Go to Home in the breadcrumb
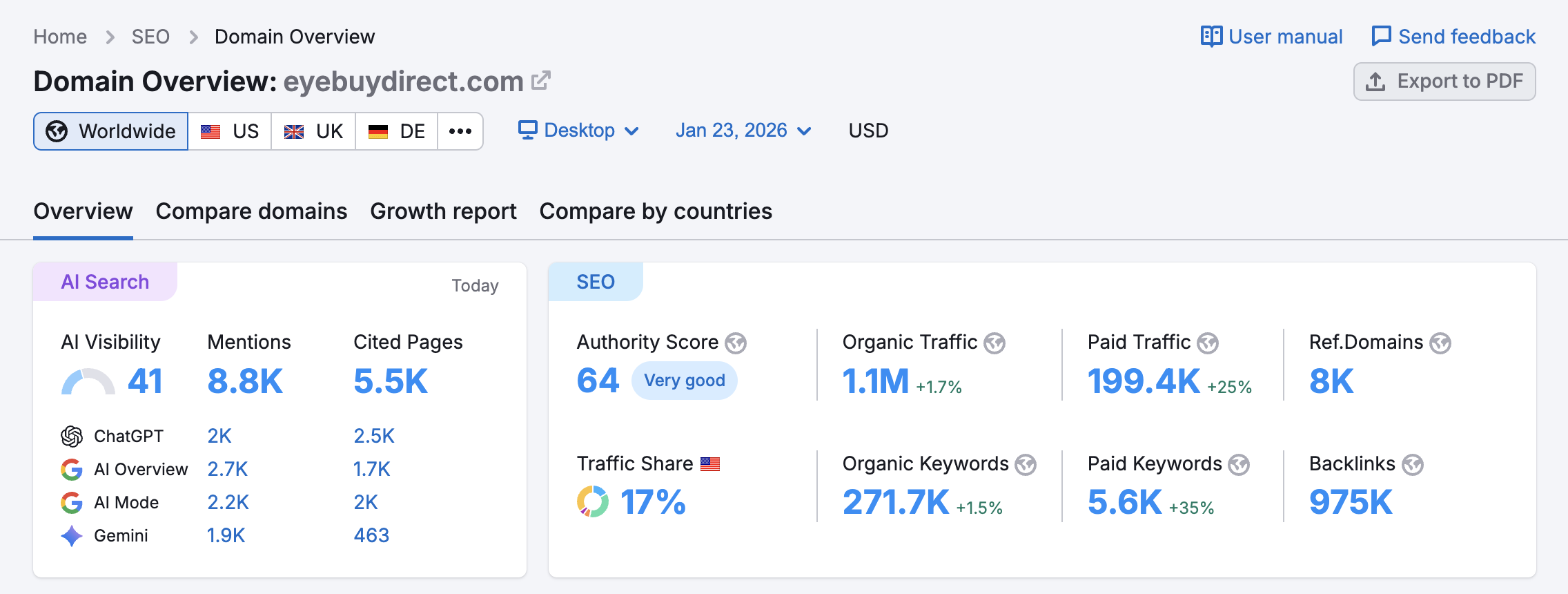The height and width of the screenshot is (594, 1568). 60,37
